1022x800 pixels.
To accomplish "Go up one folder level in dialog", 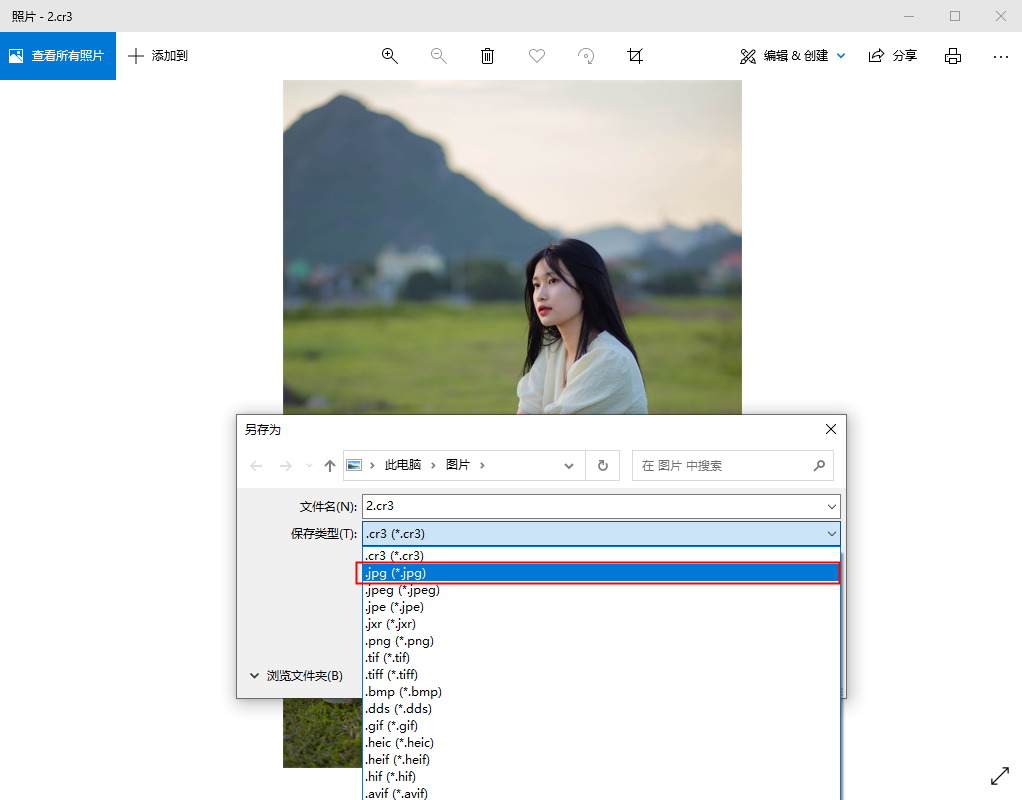I will (x=330, y=465).
